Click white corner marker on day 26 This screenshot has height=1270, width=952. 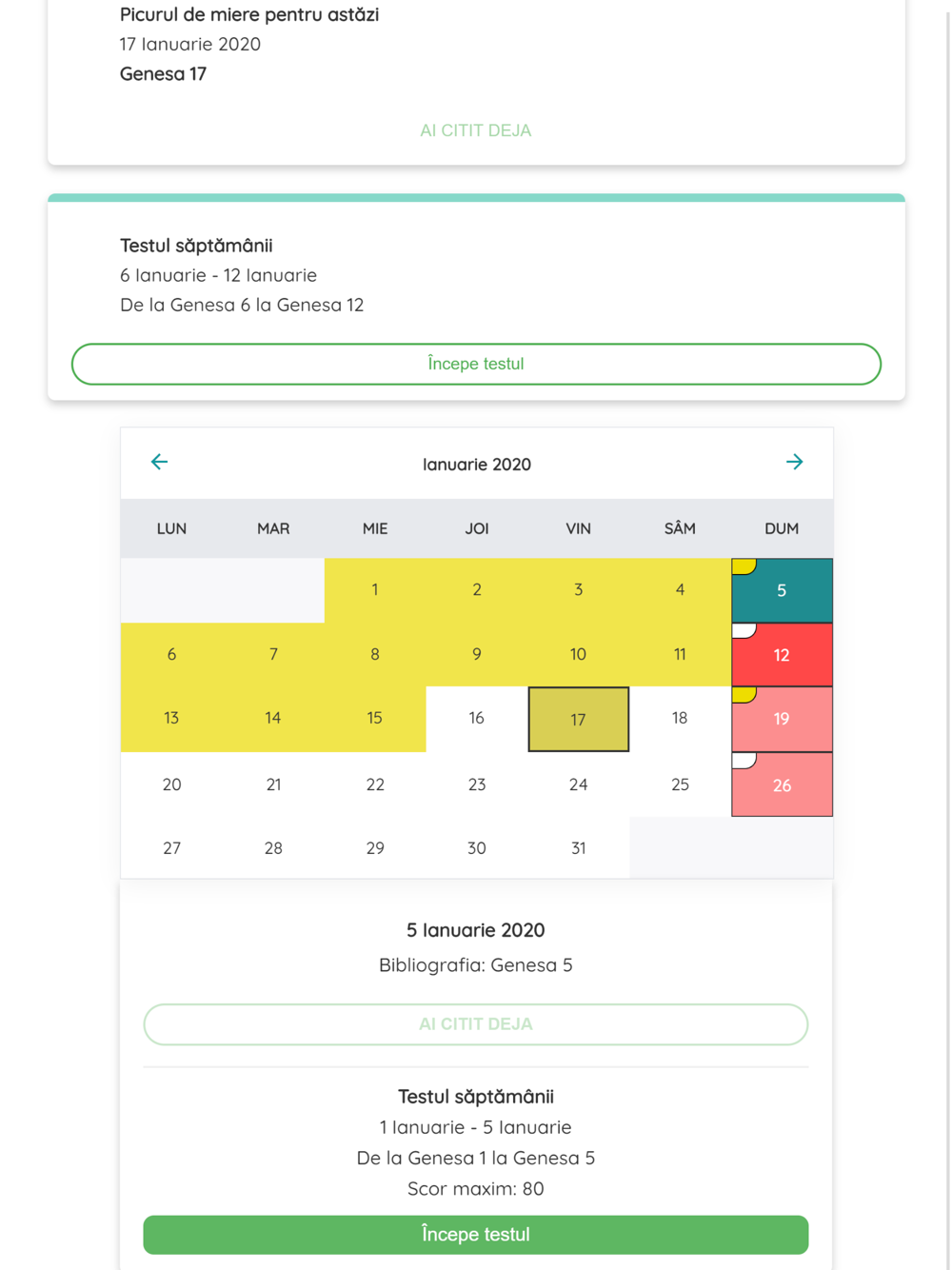click(x=744, y=760)
